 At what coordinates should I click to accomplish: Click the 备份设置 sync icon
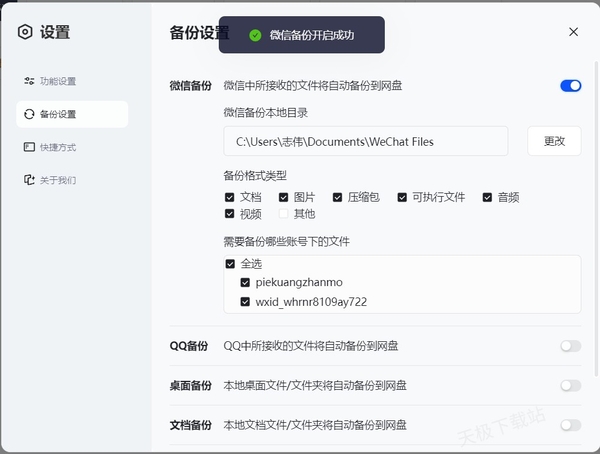click(29, 114)
